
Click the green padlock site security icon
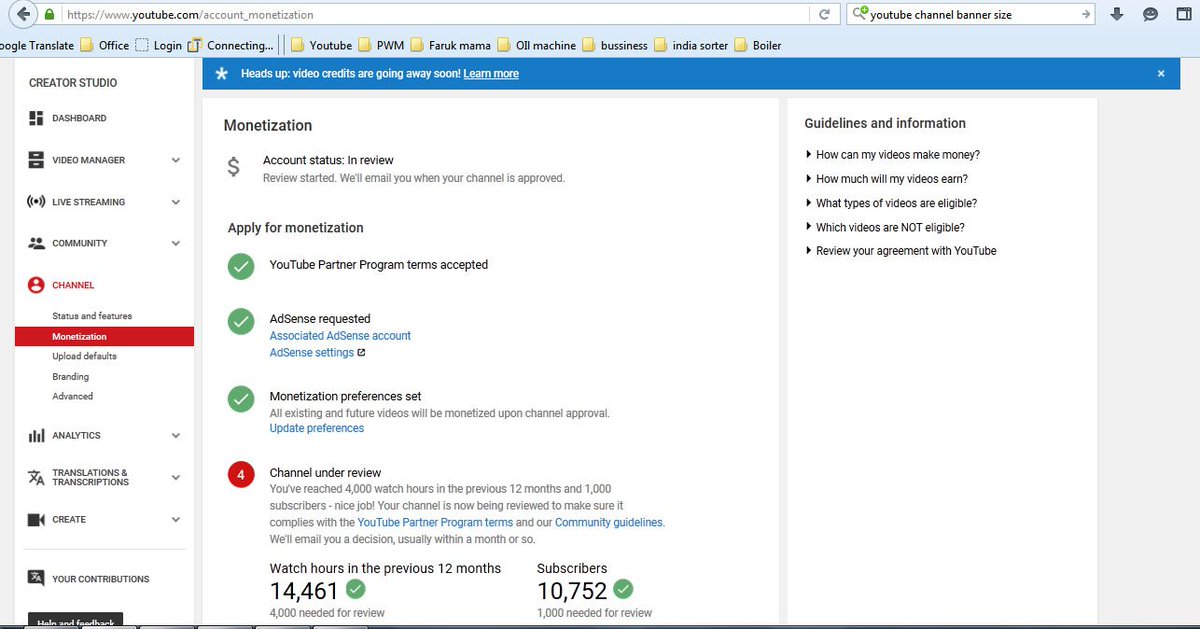coord(49,15)
